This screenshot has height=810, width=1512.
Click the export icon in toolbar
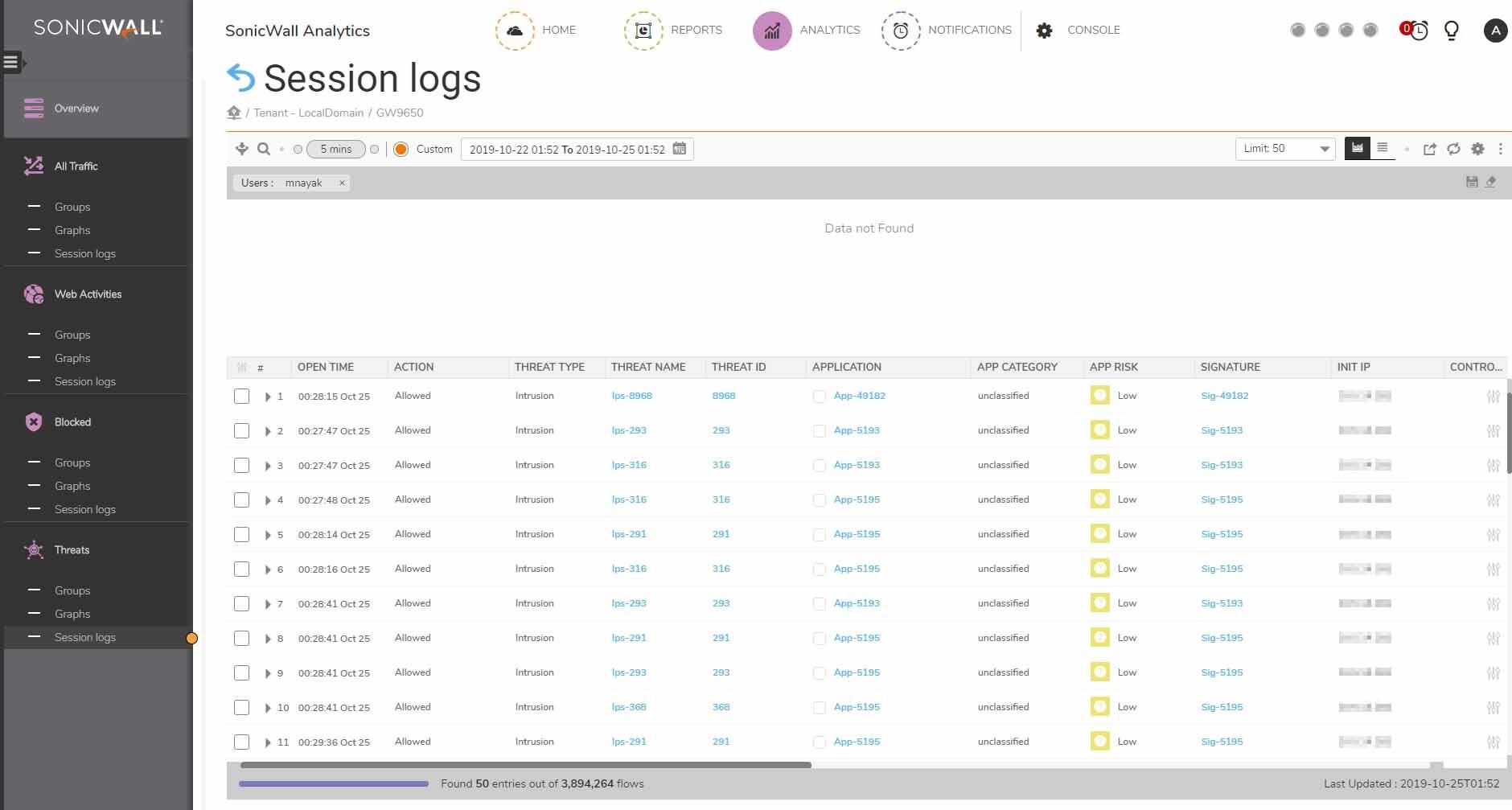click(1429, 149)
